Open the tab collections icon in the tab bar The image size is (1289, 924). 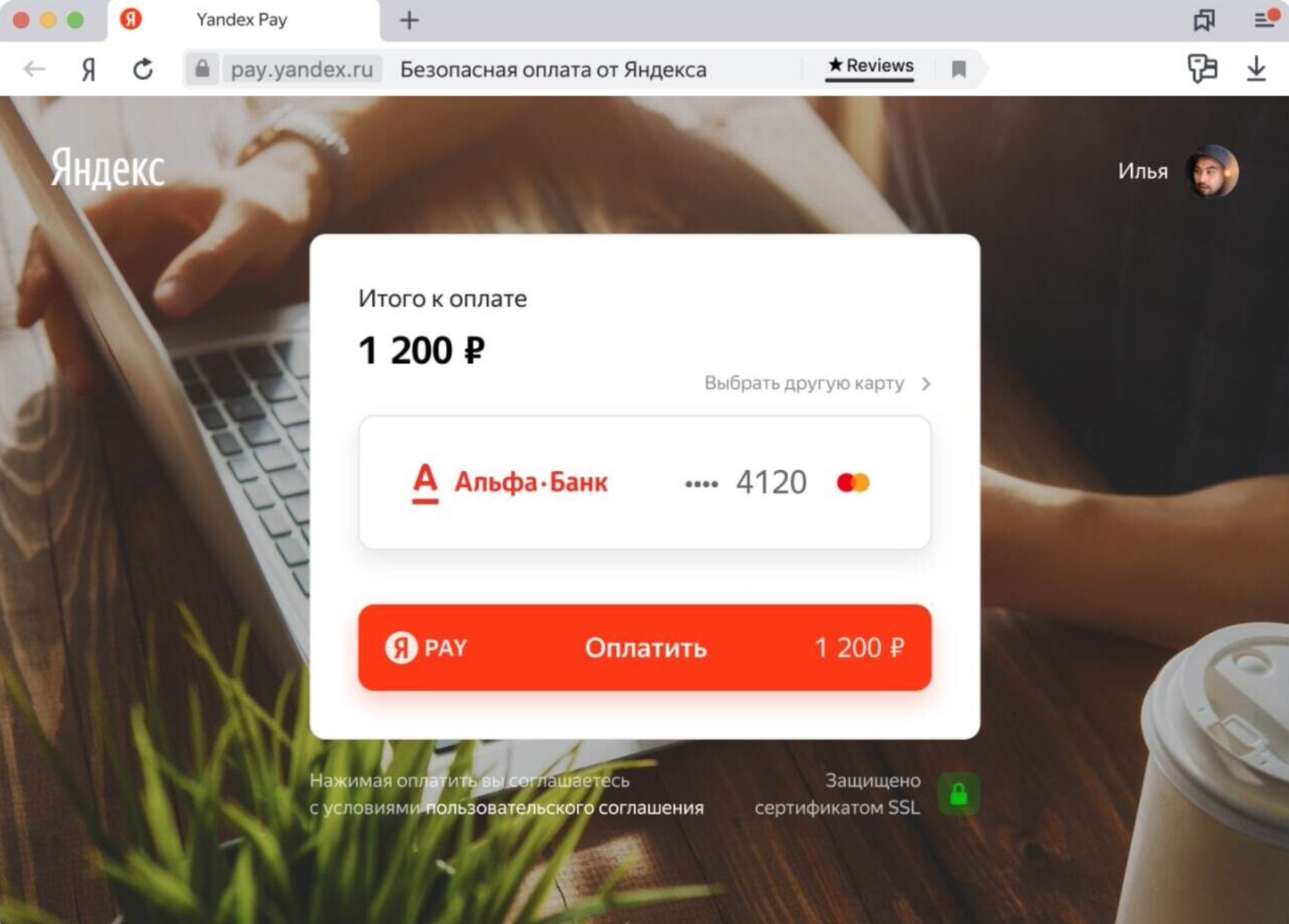tap(1203, 20)
